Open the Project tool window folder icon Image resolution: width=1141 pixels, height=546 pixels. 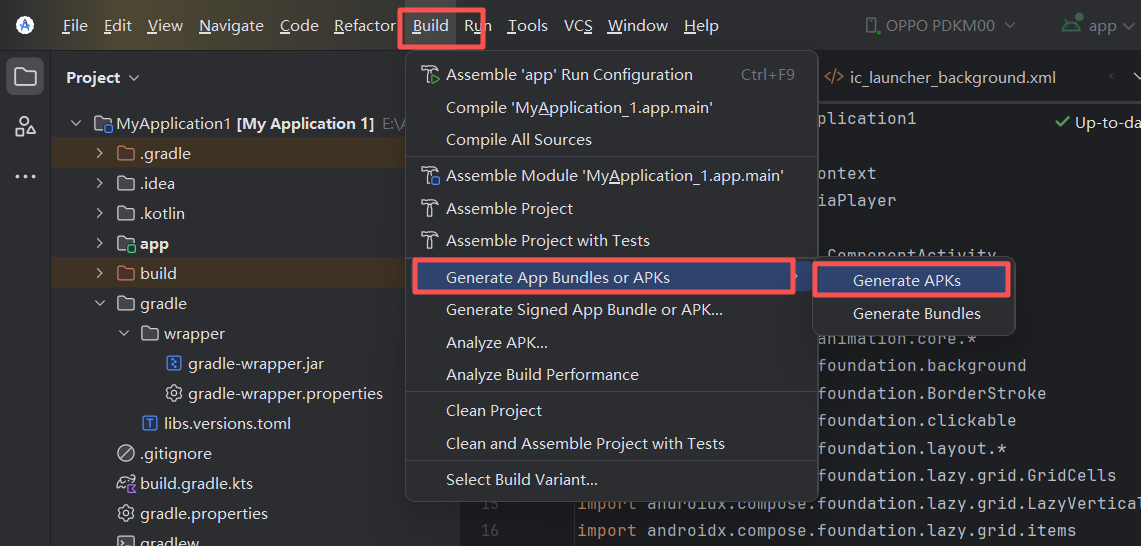(26, 77)
